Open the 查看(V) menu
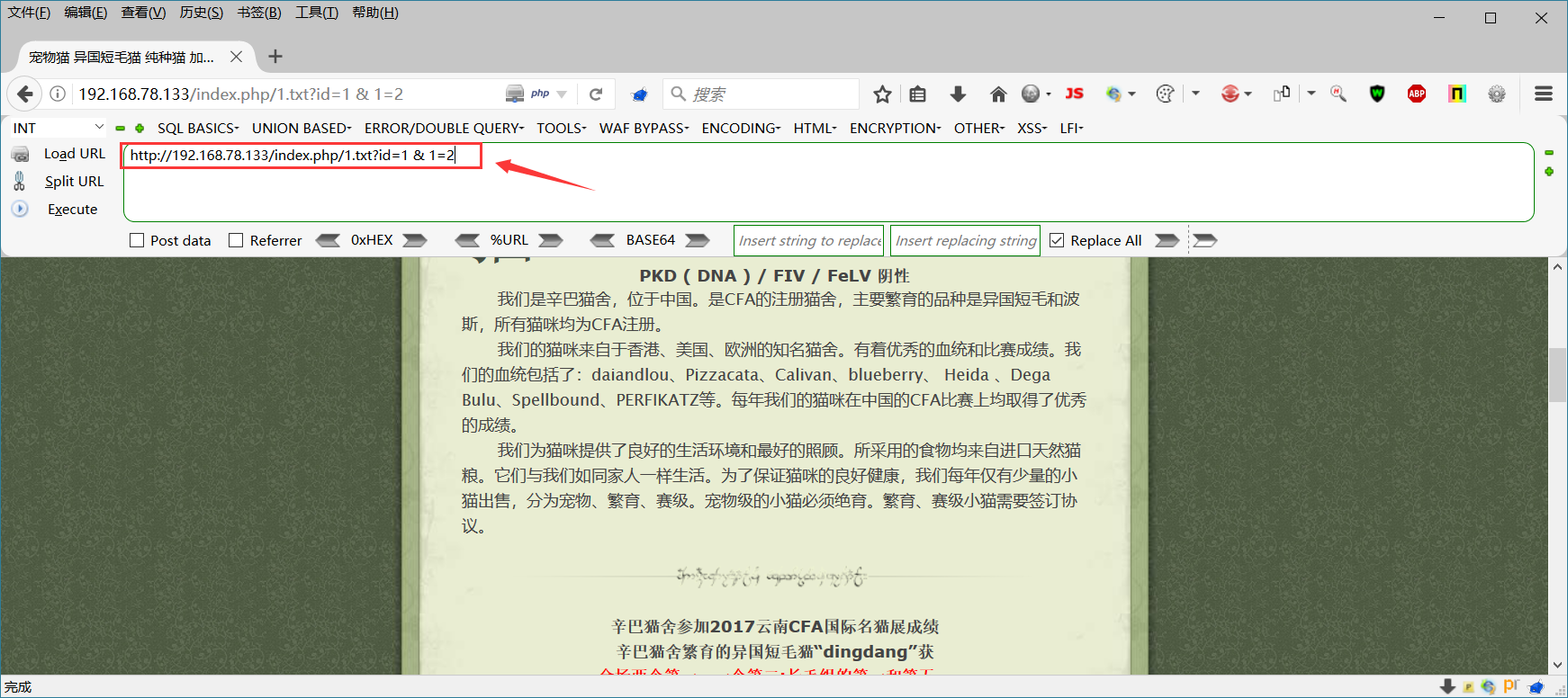The width and height of the screenshot is (1568, 698). coord(144,13)
